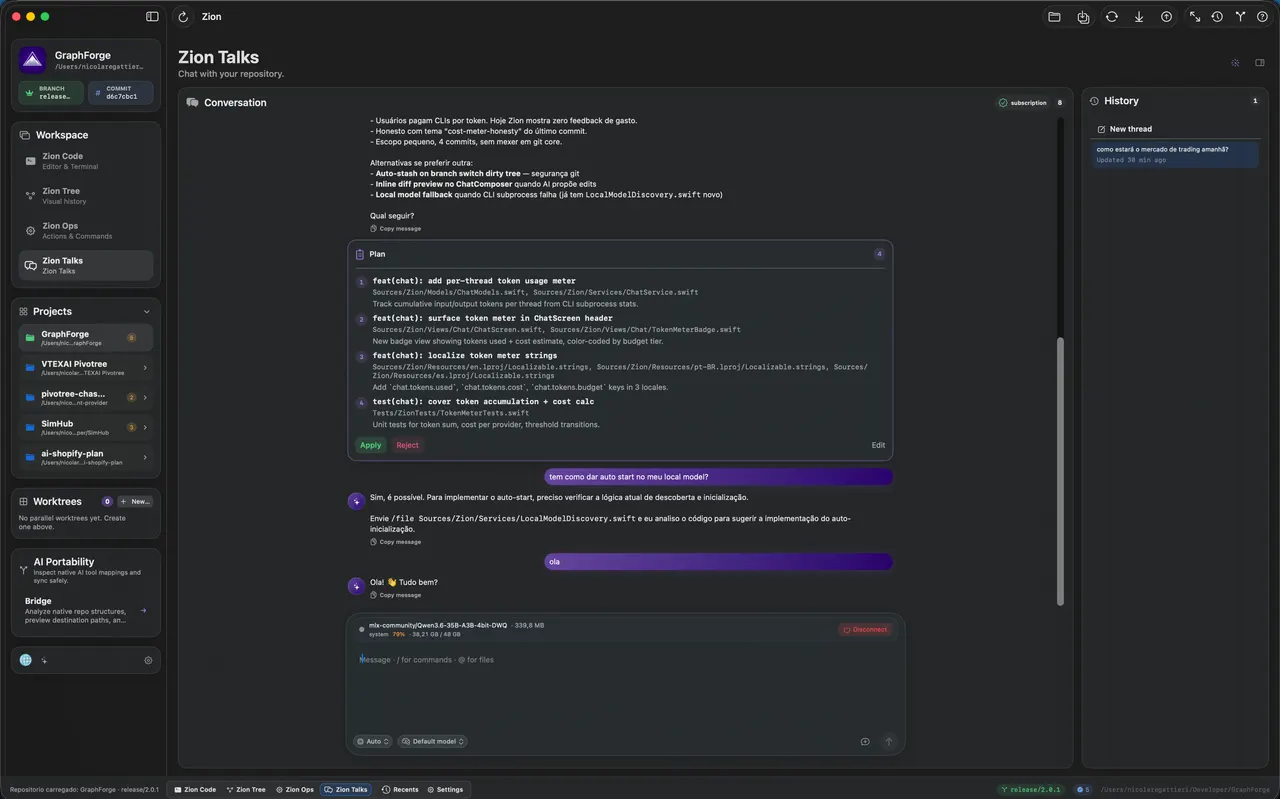Click the GraphForge app logo
The height and width of the screenshot is (799, 1280).
[x=32, y=60]
